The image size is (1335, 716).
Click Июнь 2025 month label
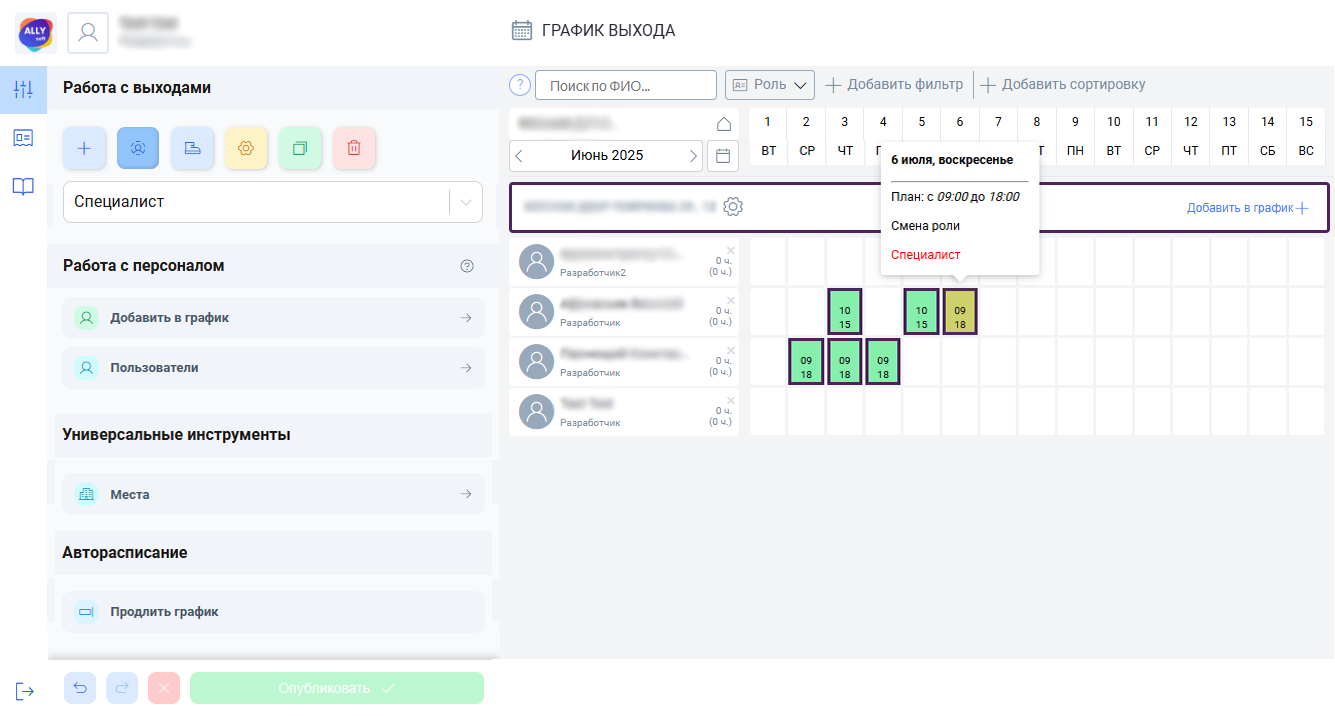[607, 156]
